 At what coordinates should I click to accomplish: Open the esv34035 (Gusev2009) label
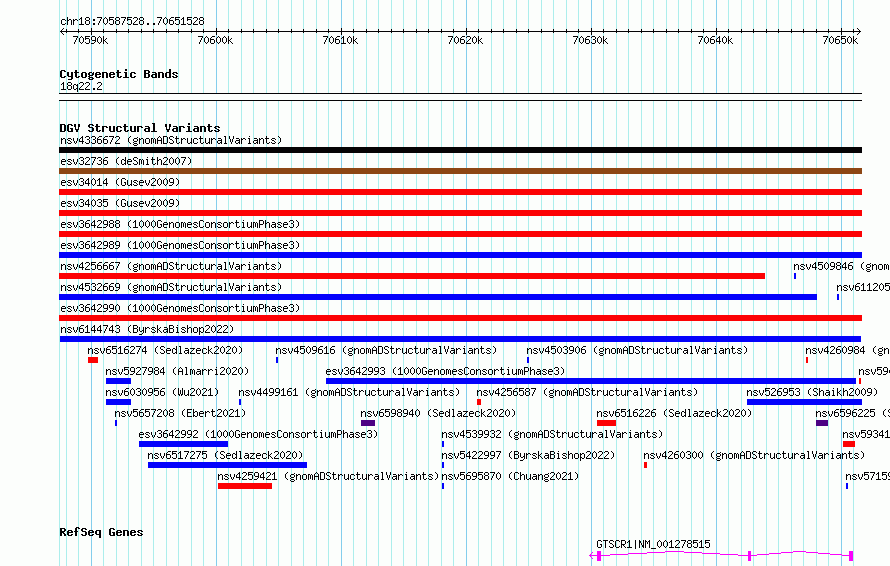tap(120, 203)
